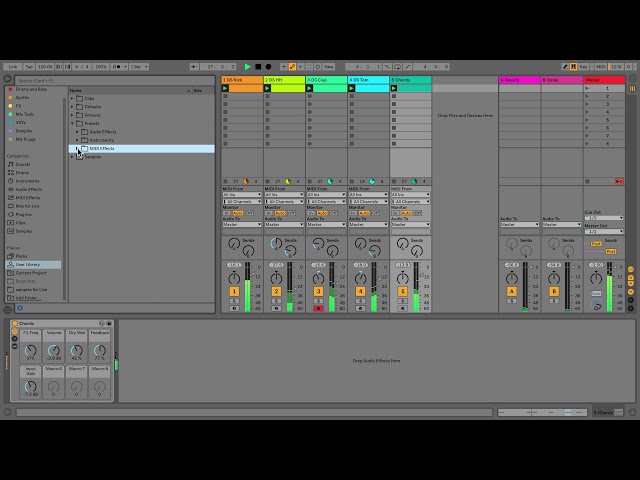Start playback with the green Play button
Viewport: 640px width, 480px height.
point(247,67)
